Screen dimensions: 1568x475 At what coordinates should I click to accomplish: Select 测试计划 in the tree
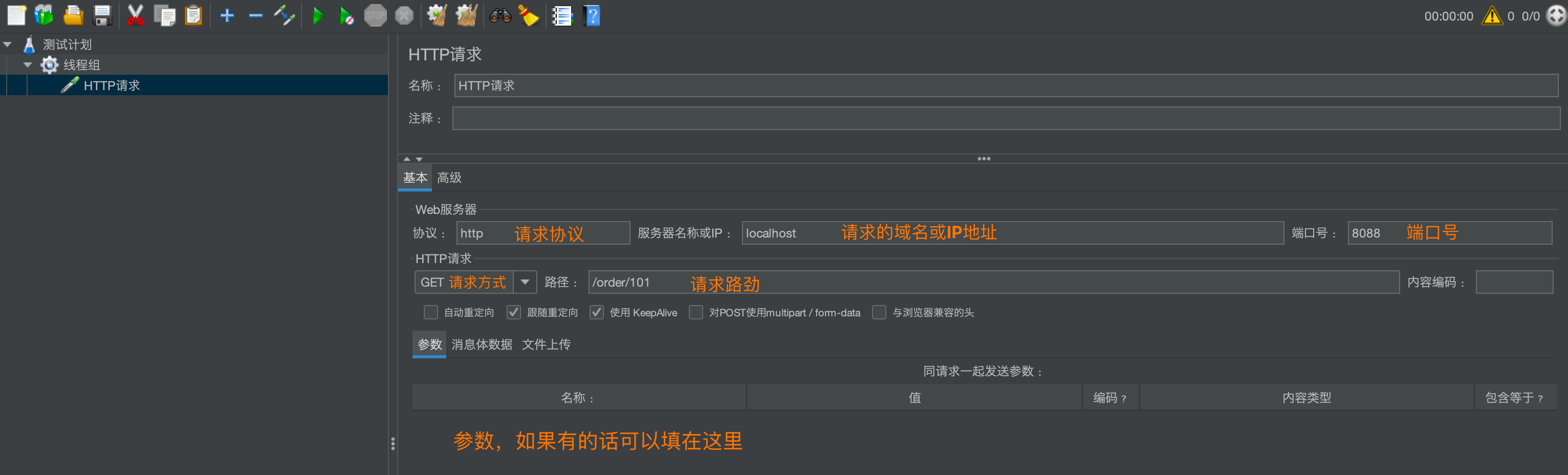67,45
